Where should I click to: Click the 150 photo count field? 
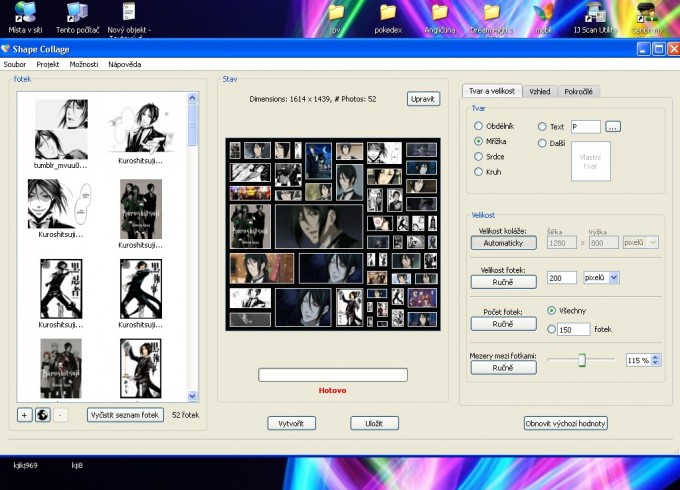[x=573, y=330]
